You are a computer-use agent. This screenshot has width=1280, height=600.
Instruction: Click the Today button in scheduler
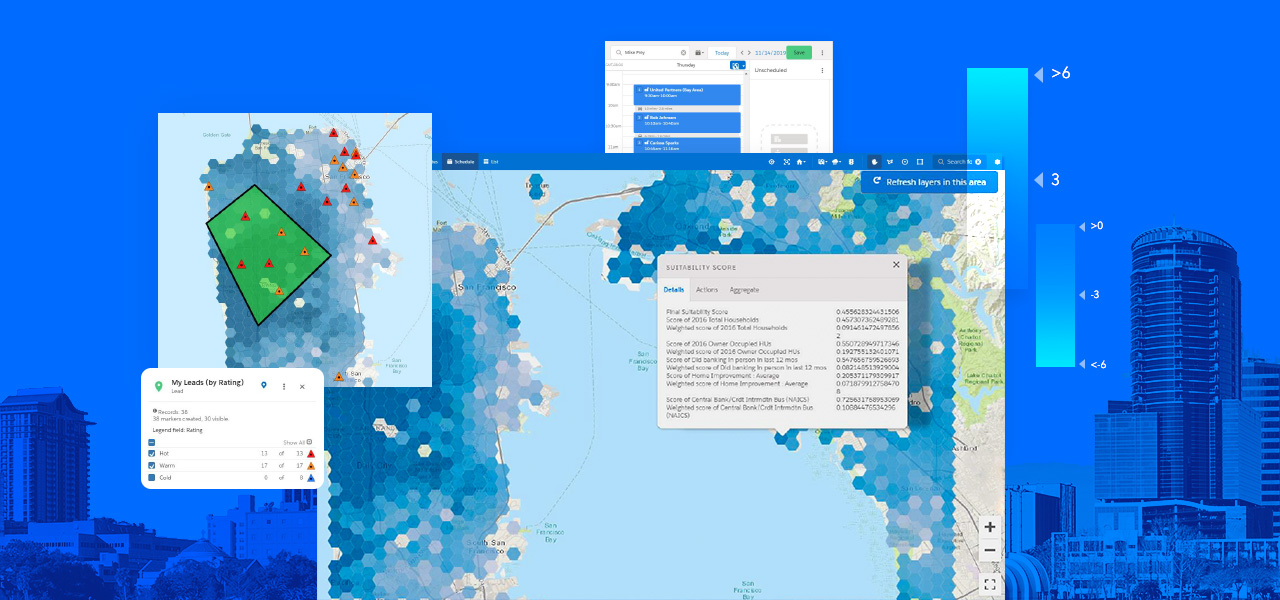click(722, 53)
